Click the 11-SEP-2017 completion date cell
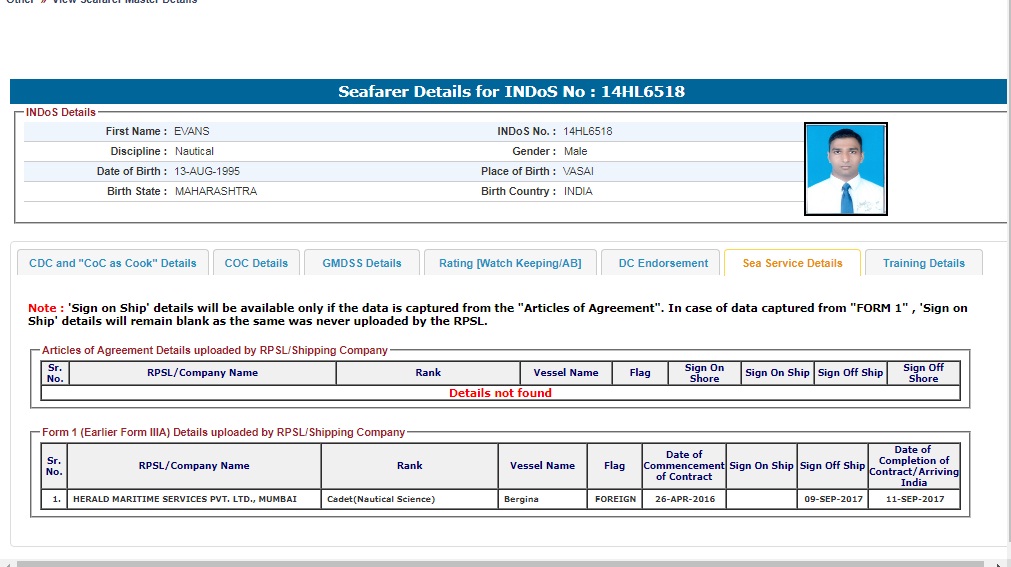1011x567 pixels. (913, 499)
